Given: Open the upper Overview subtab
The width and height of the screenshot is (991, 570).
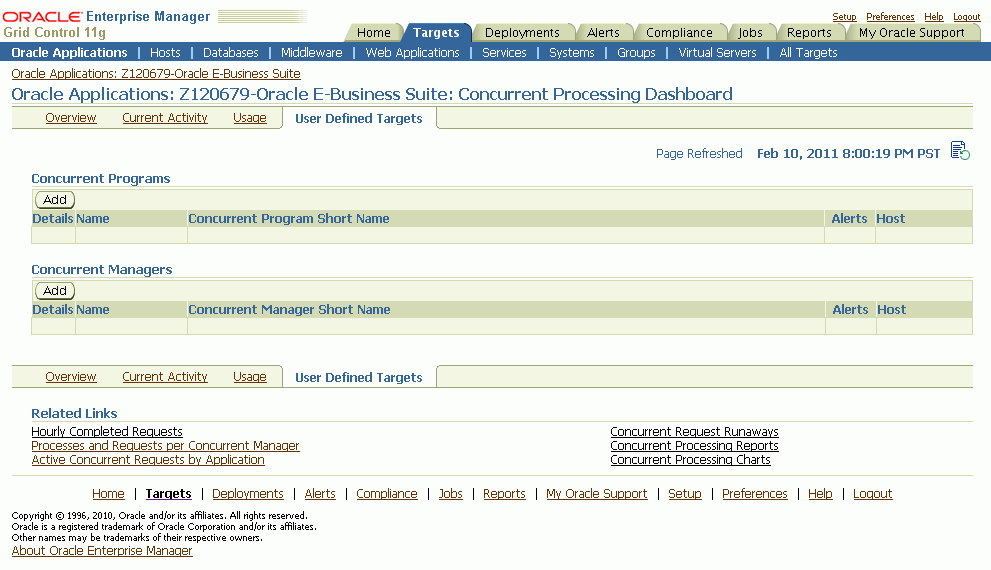Looking at the screenshot, I should click(x=71, y=118).
